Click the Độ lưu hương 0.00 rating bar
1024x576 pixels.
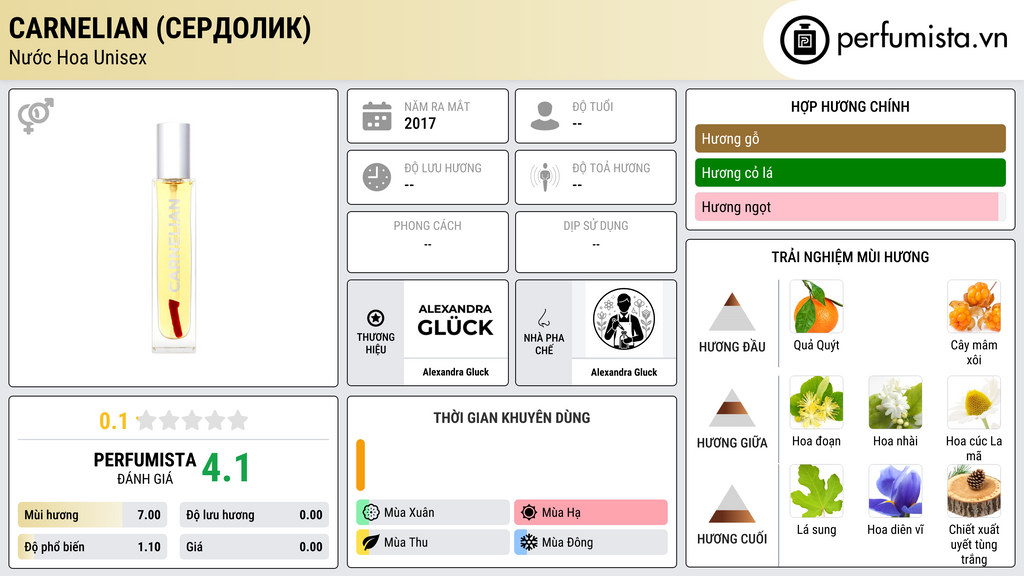point(254,515)
